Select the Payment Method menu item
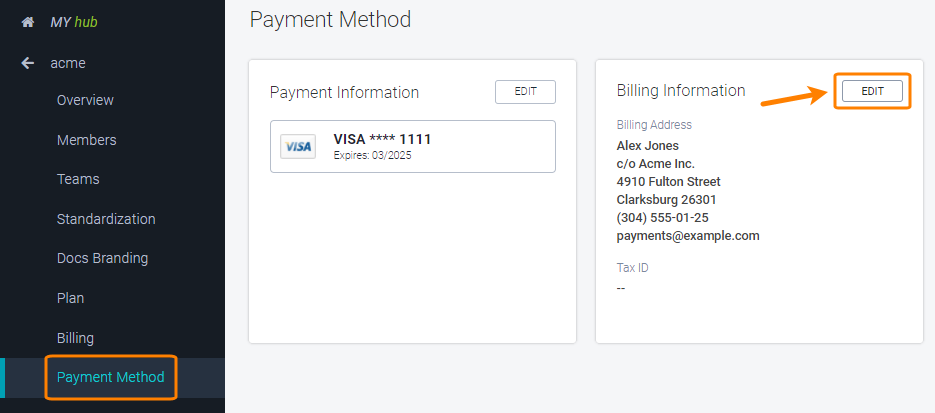Viewport: 935px width, 413px height. (110, 377)
